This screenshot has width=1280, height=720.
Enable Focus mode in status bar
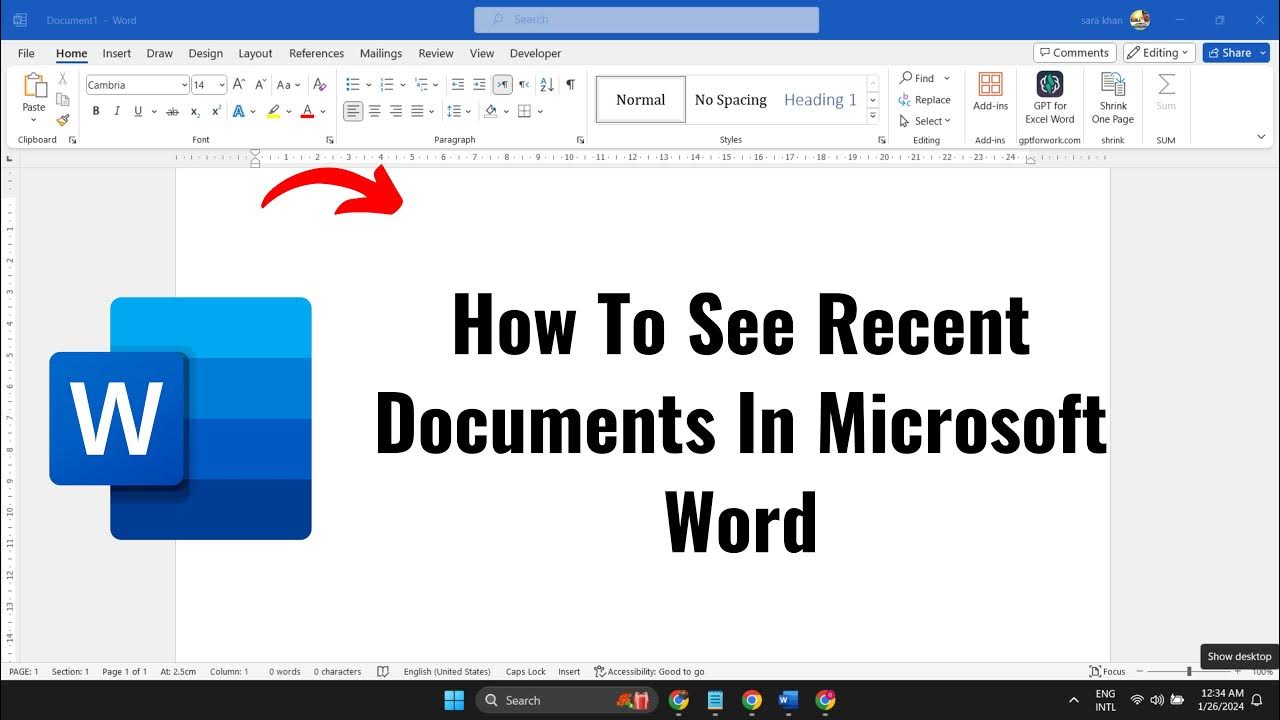(x=1107, y=672)
